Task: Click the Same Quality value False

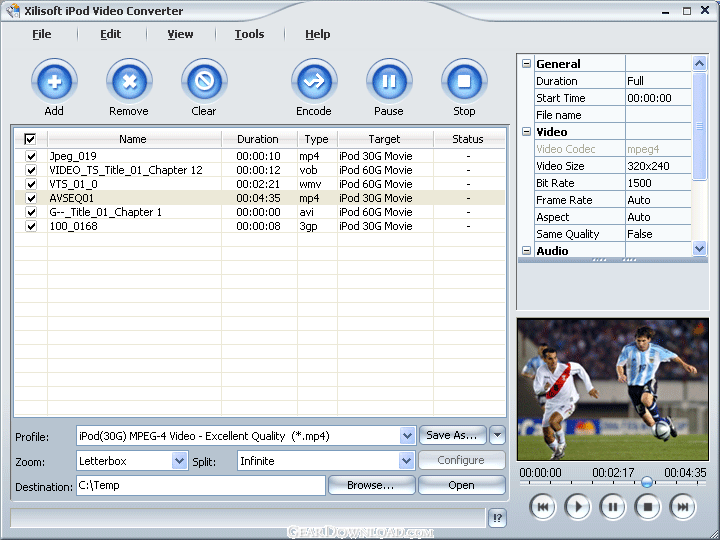Action: click(x=658, y=234)
